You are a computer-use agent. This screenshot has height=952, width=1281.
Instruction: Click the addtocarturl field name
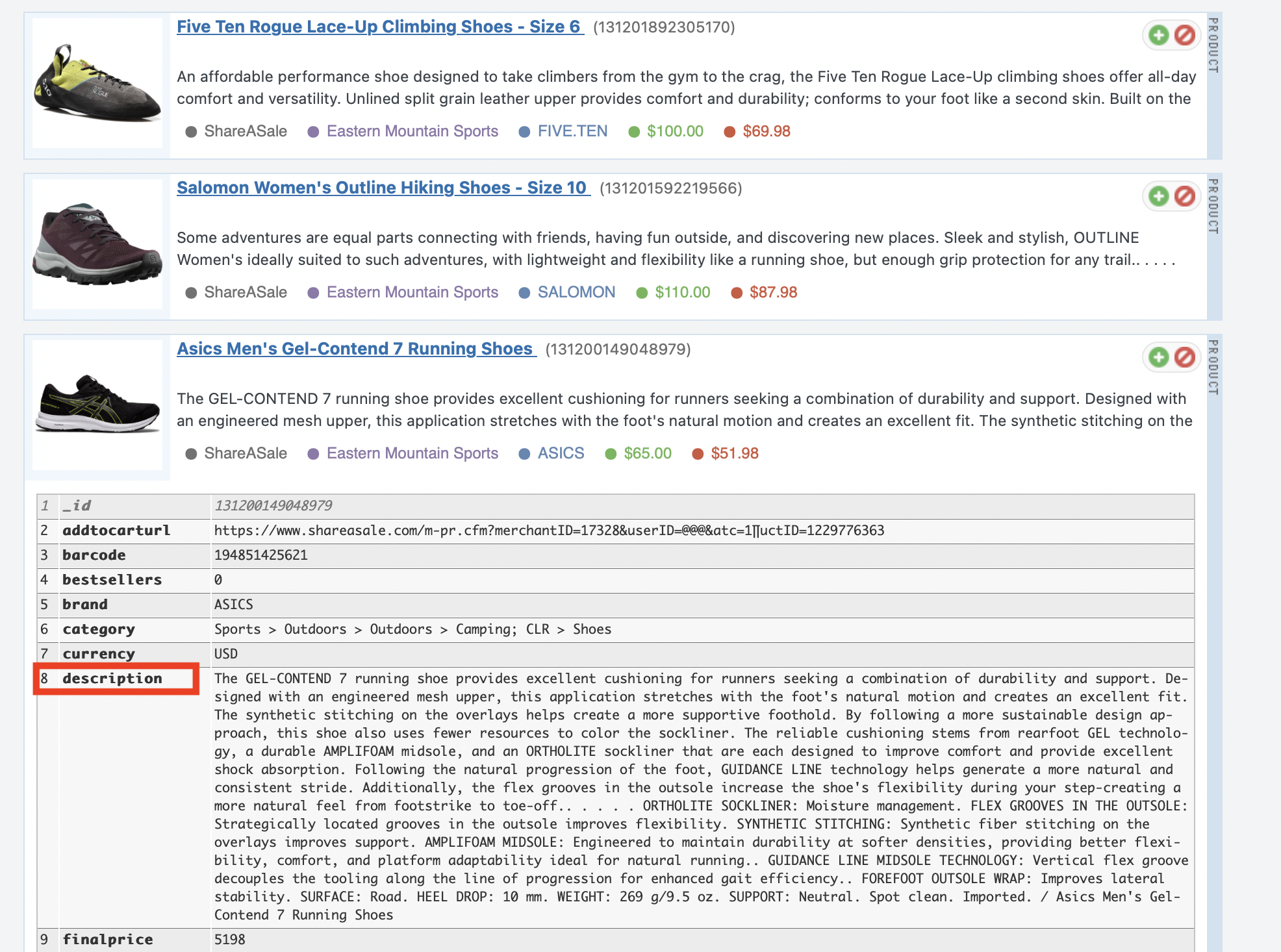tap(116, 531)
